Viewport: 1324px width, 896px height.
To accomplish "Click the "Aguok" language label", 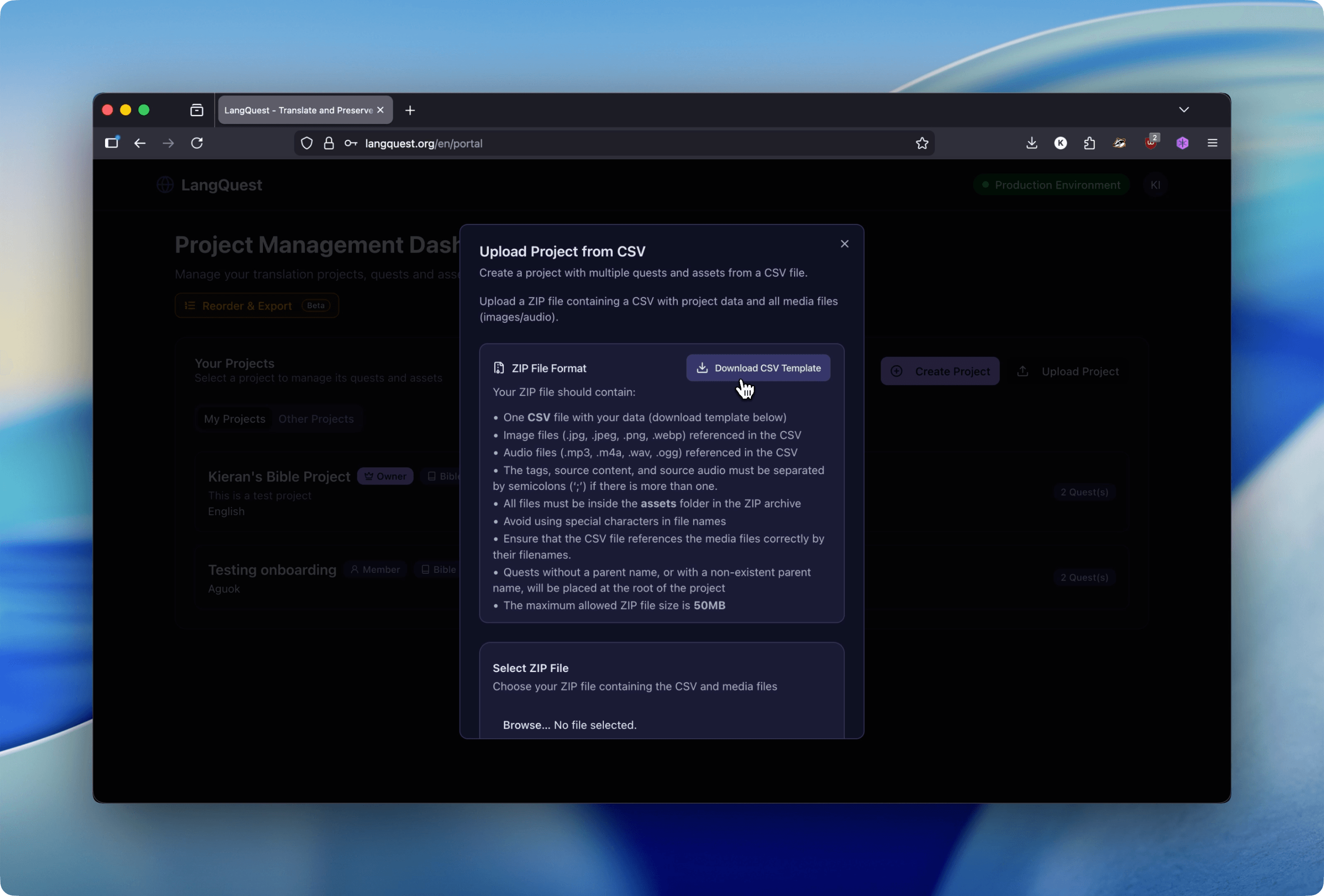I will point(224,589).
